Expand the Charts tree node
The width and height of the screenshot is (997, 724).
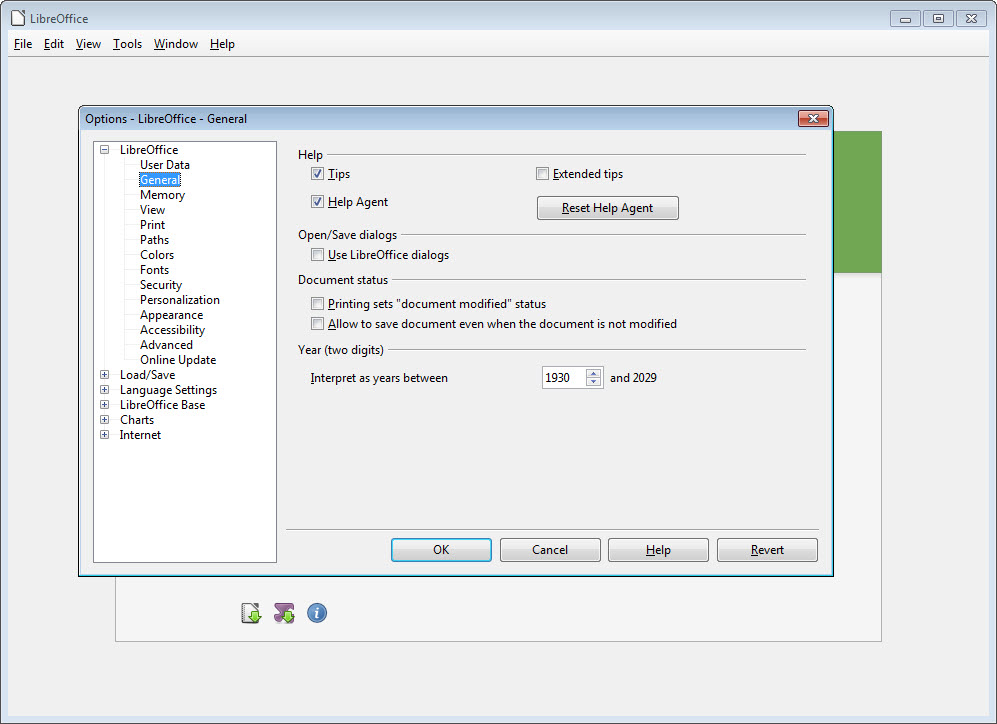(x=104, y=420)
